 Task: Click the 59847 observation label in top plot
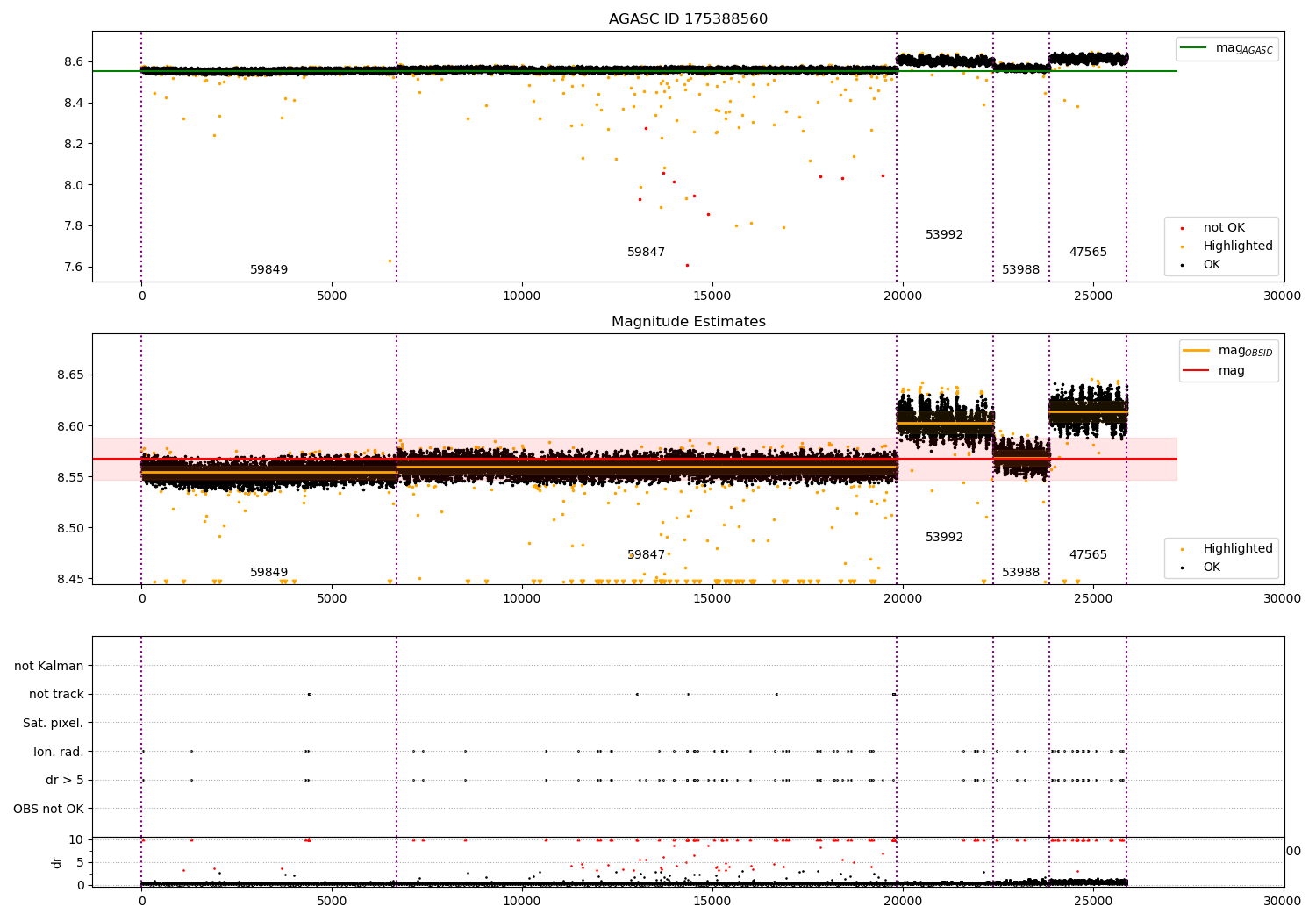[646, 253]
